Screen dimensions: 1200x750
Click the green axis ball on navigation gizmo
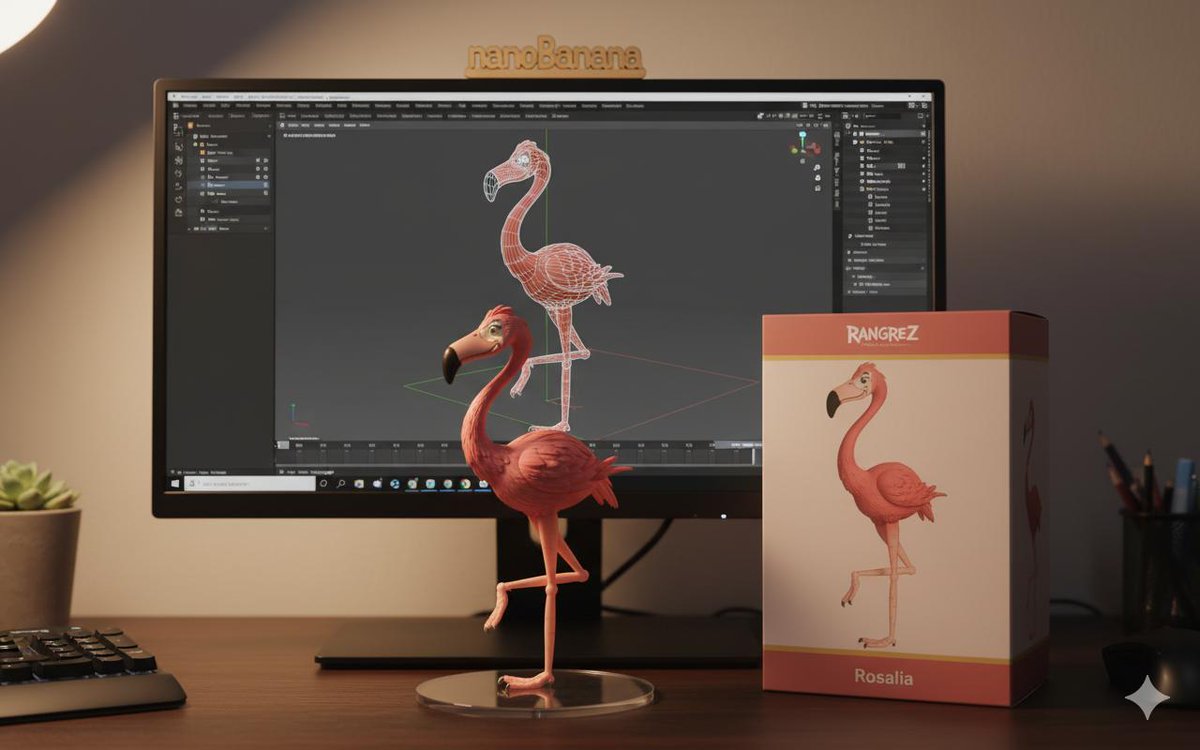pos(794,151)
